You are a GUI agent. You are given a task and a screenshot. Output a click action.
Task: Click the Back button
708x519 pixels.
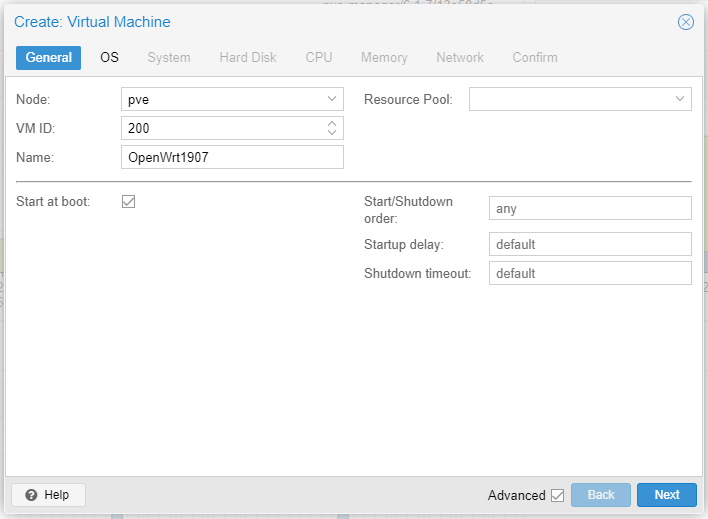click(601, 495)
